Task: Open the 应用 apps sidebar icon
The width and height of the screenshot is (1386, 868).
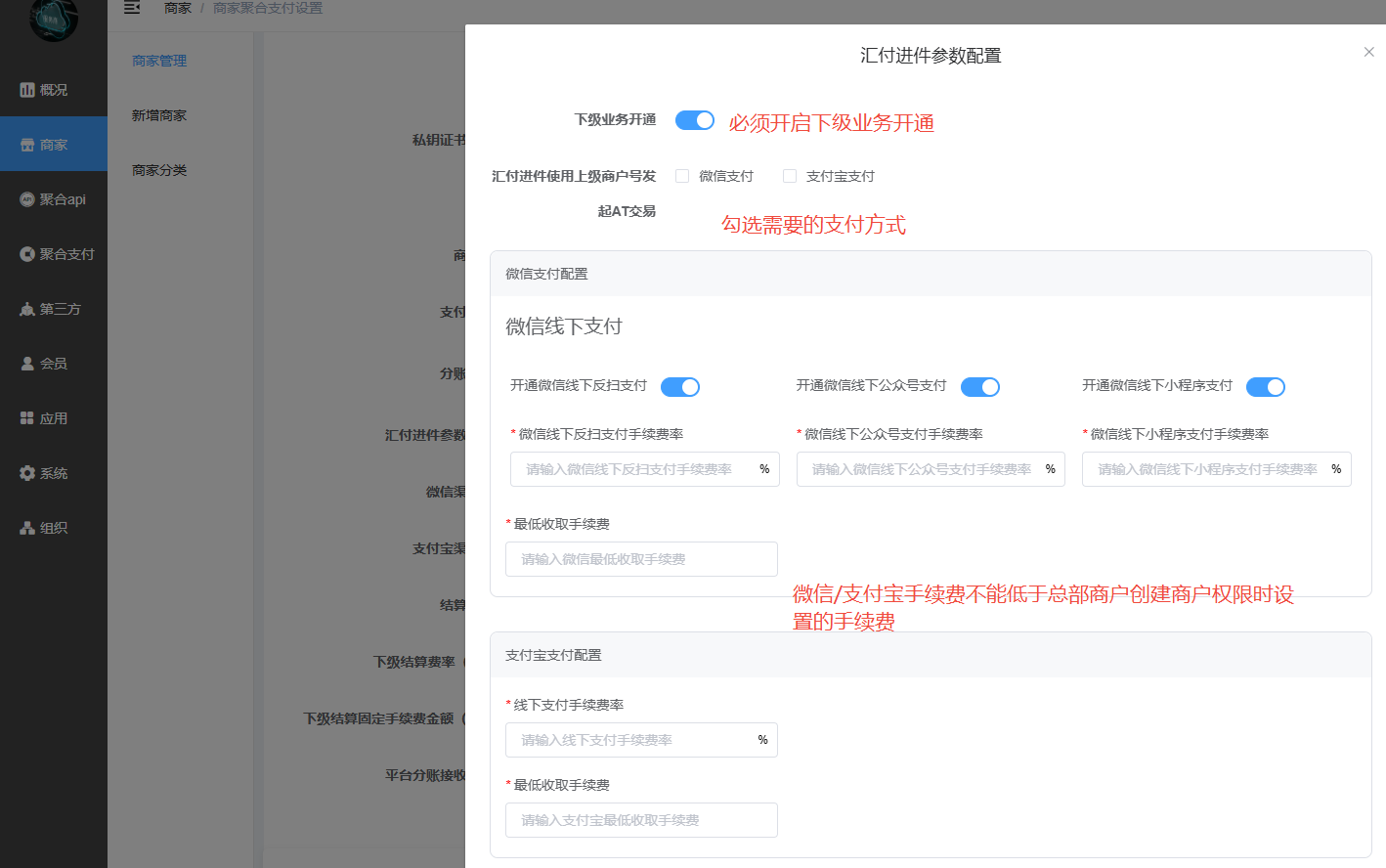Action: pos(27,418)
